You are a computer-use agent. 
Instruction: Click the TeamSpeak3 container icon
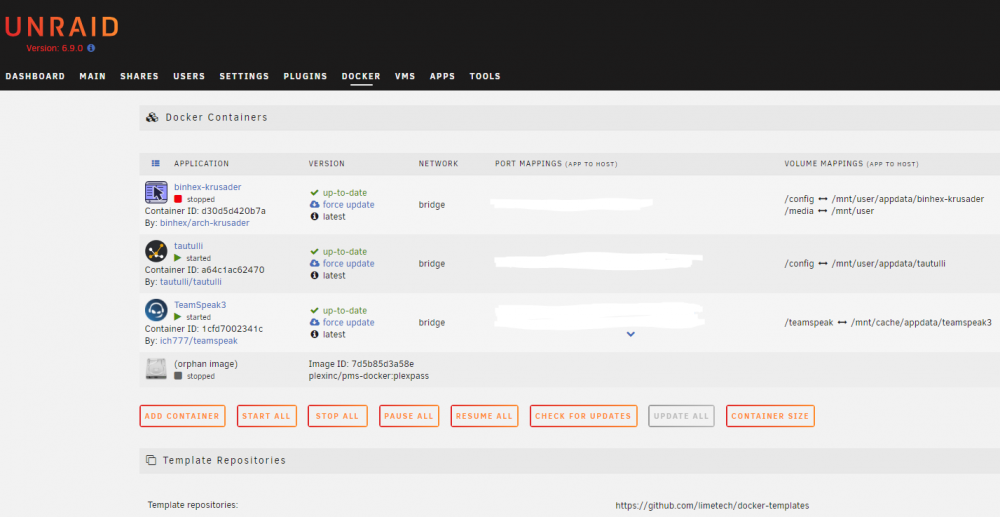point(156,310)
